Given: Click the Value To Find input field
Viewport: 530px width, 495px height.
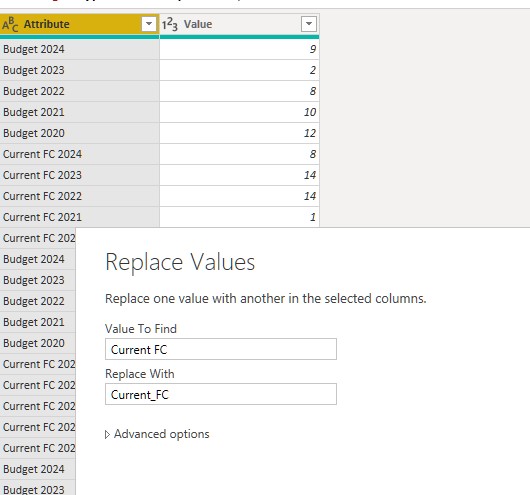Looking at the screenshot, I should coord(221,349).
